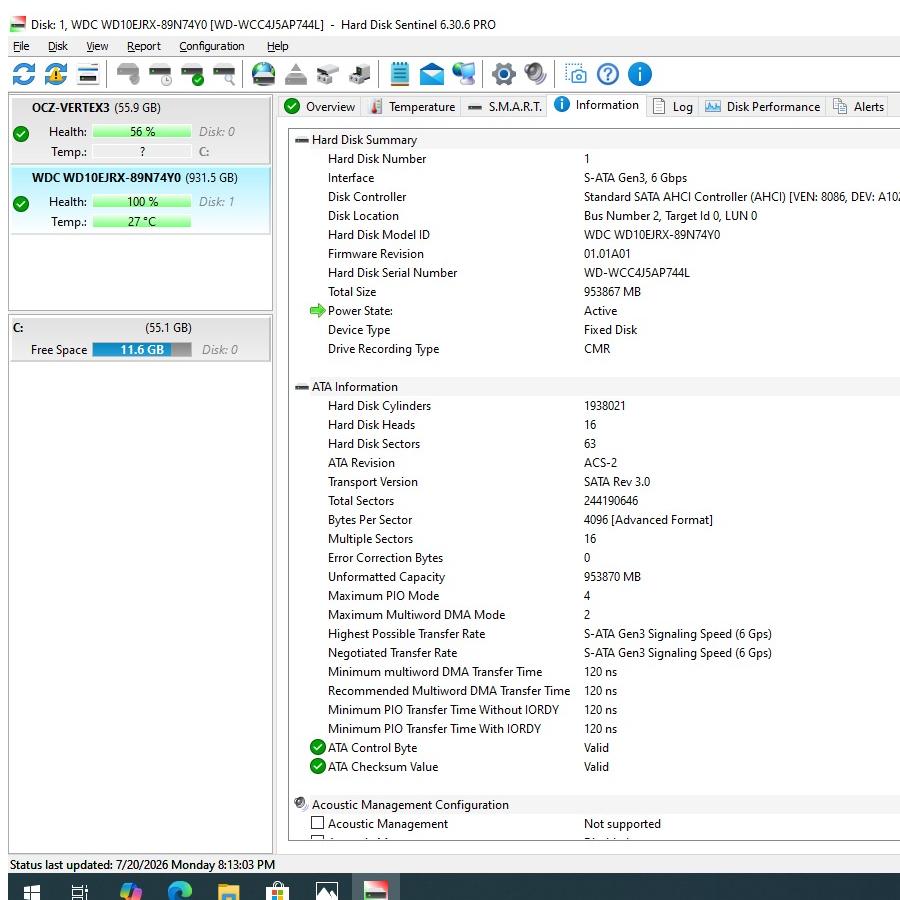Click the disk icon with magnifying glass

point(224,74)
